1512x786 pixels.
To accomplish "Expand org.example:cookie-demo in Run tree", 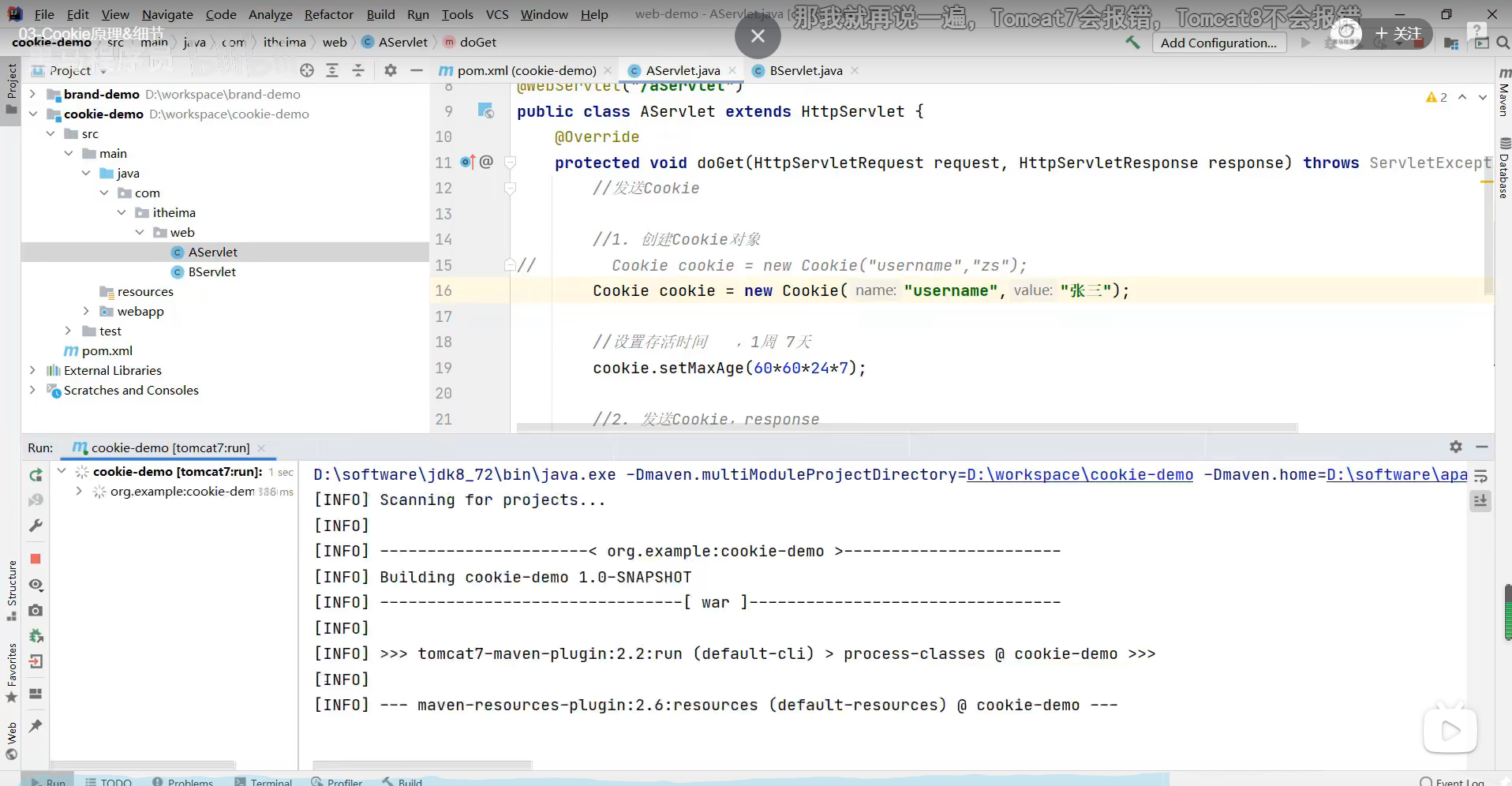I will [78, 491].
